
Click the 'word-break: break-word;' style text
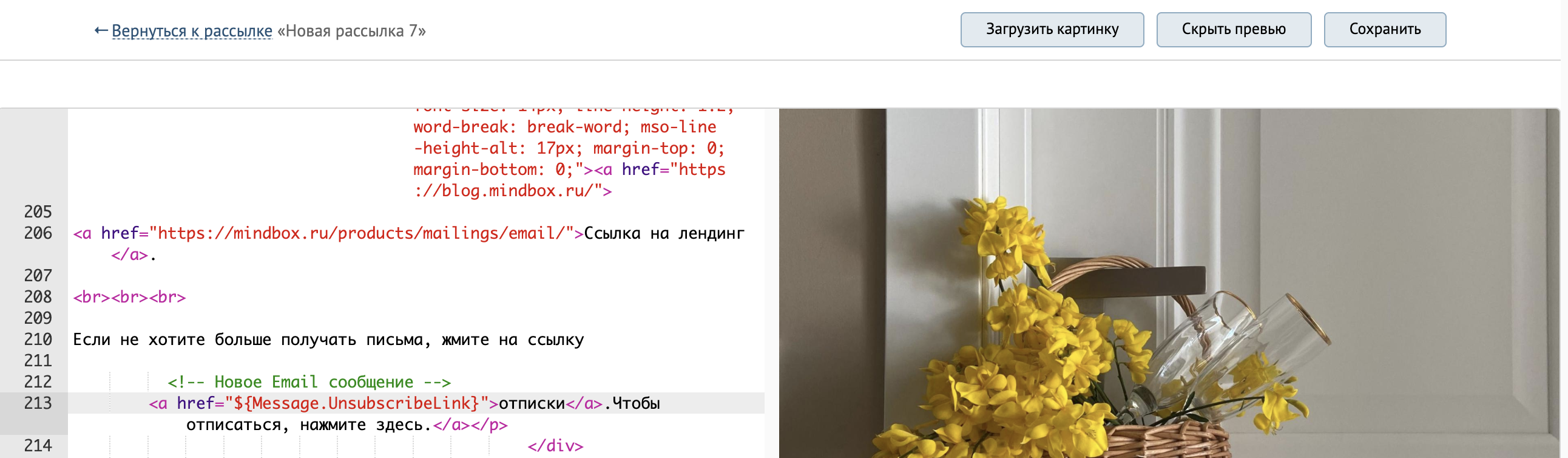click(x=522, y=127)
